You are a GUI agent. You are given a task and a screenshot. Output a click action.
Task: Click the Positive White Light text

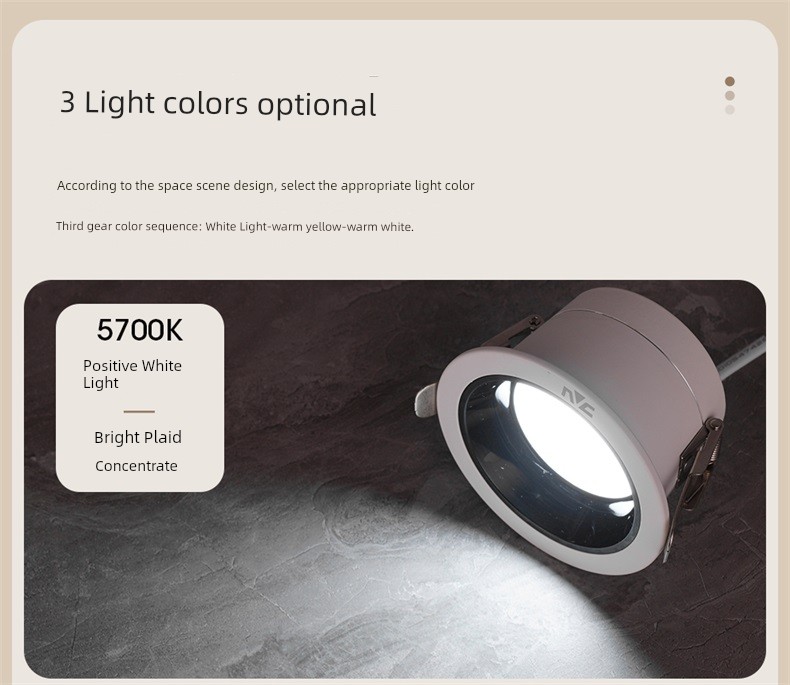tap(133, 374)
